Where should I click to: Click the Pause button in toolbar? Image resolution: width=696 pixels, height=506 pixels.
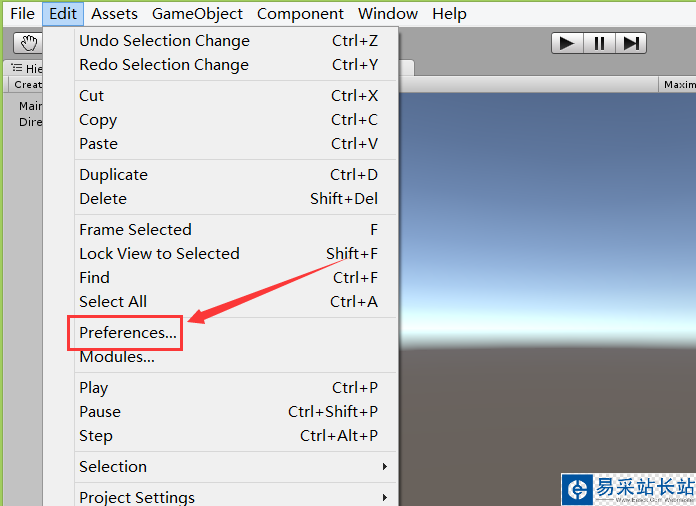coord(599,43)
